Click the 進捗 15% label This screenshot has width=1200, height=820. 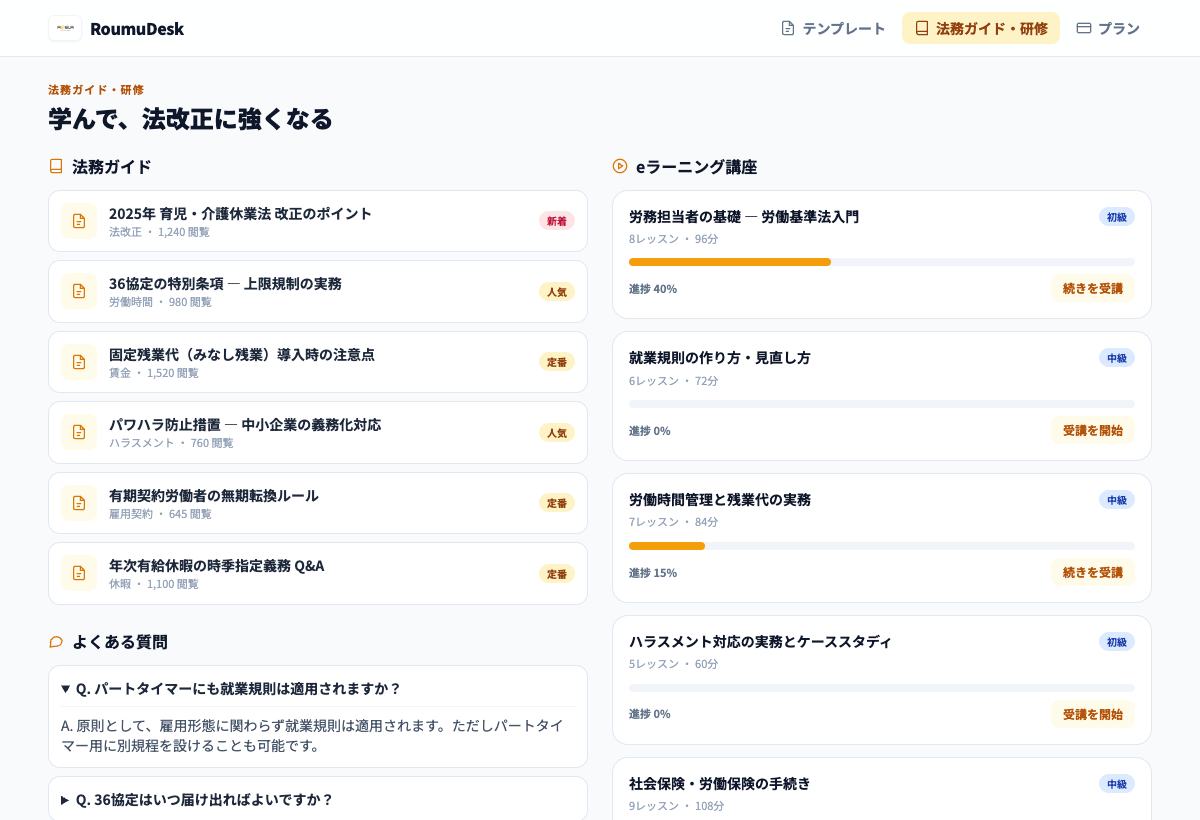click(653, 573)
